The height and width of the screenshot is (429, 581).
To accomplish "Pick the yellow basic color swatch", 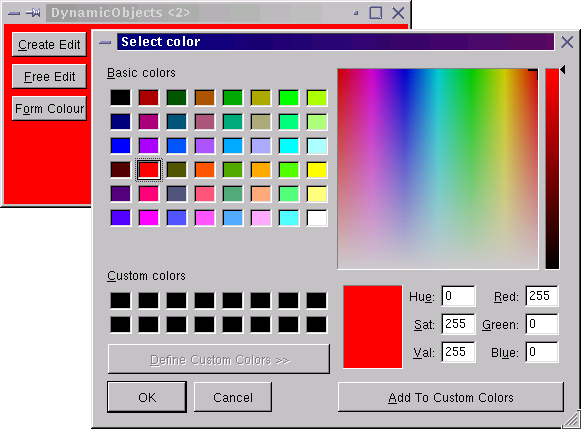I will coord(317,170).
